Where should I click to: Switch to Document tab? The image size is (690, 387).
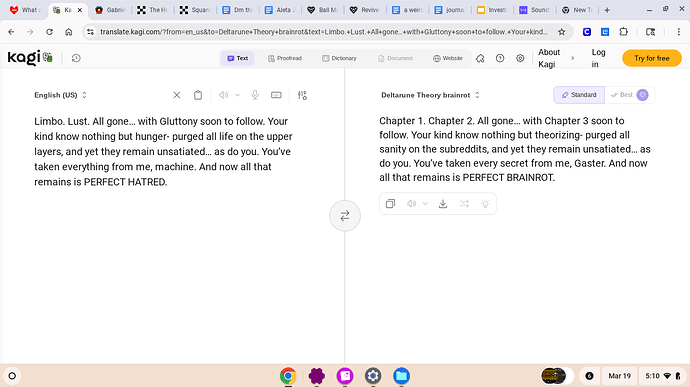coord(395,58)
